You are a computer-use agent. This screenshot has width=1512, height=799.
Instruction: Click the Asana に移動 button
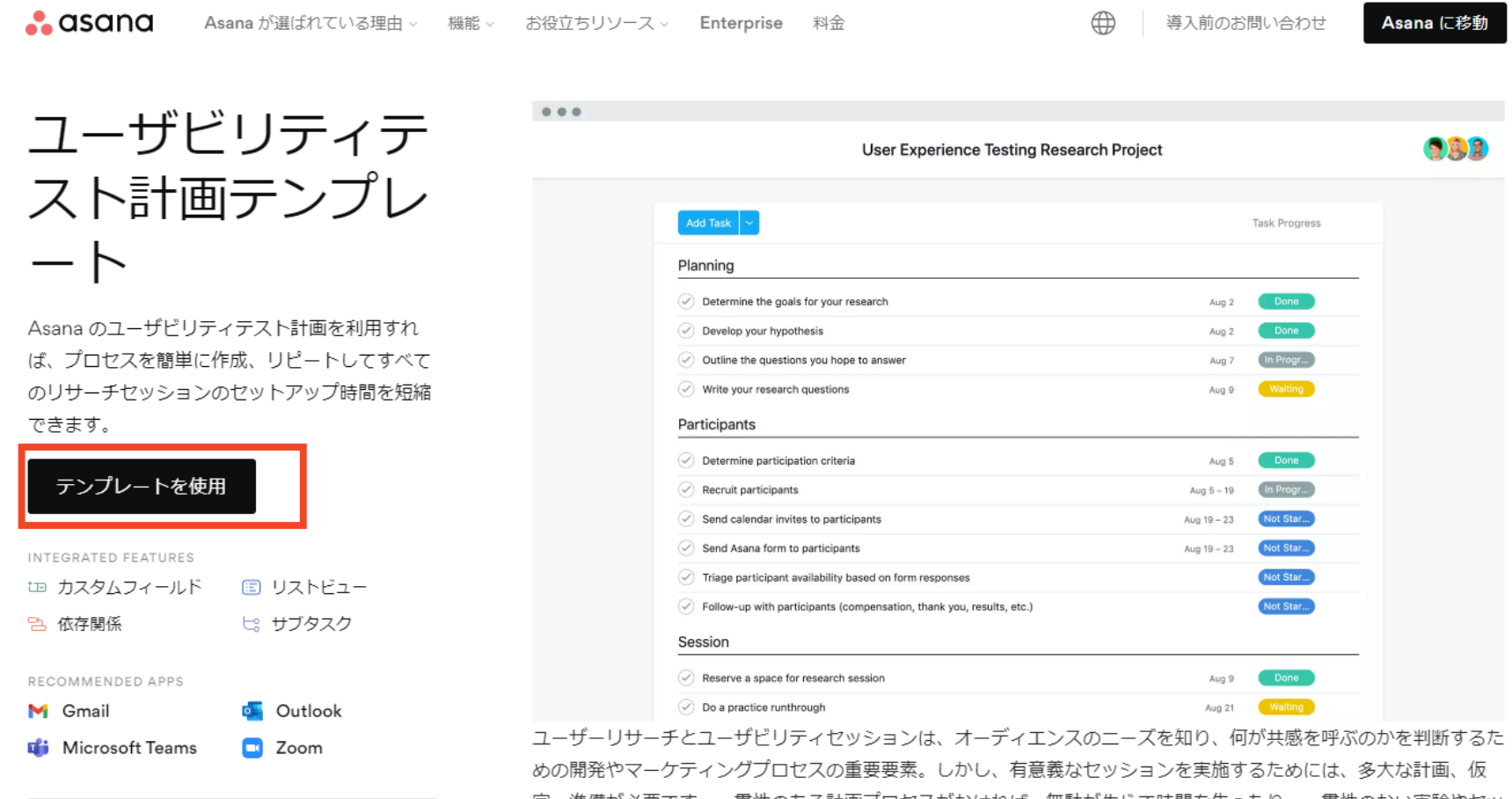tap(1435, 23)
